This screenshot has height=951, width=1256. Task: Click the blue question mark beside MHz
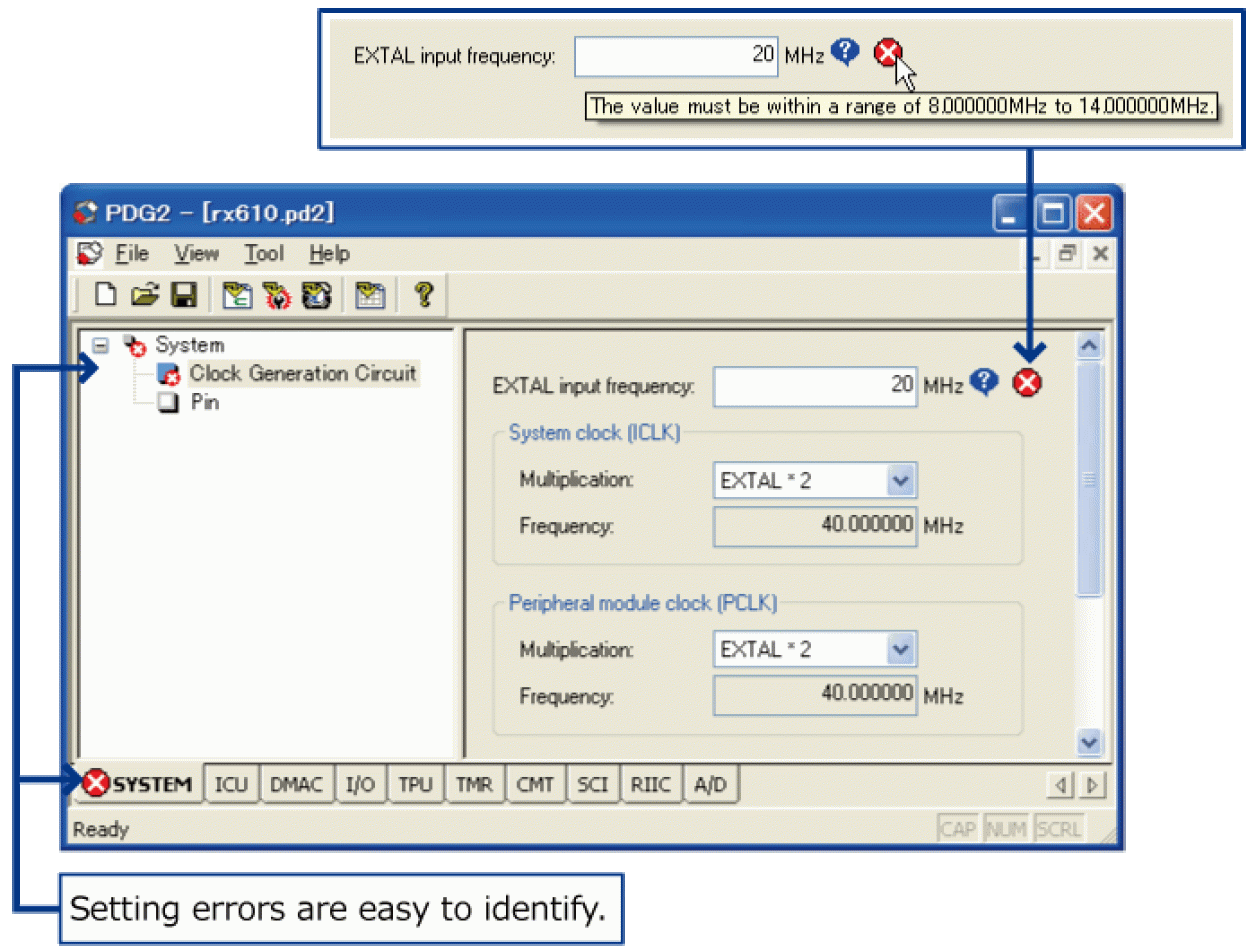coord(985,384)
